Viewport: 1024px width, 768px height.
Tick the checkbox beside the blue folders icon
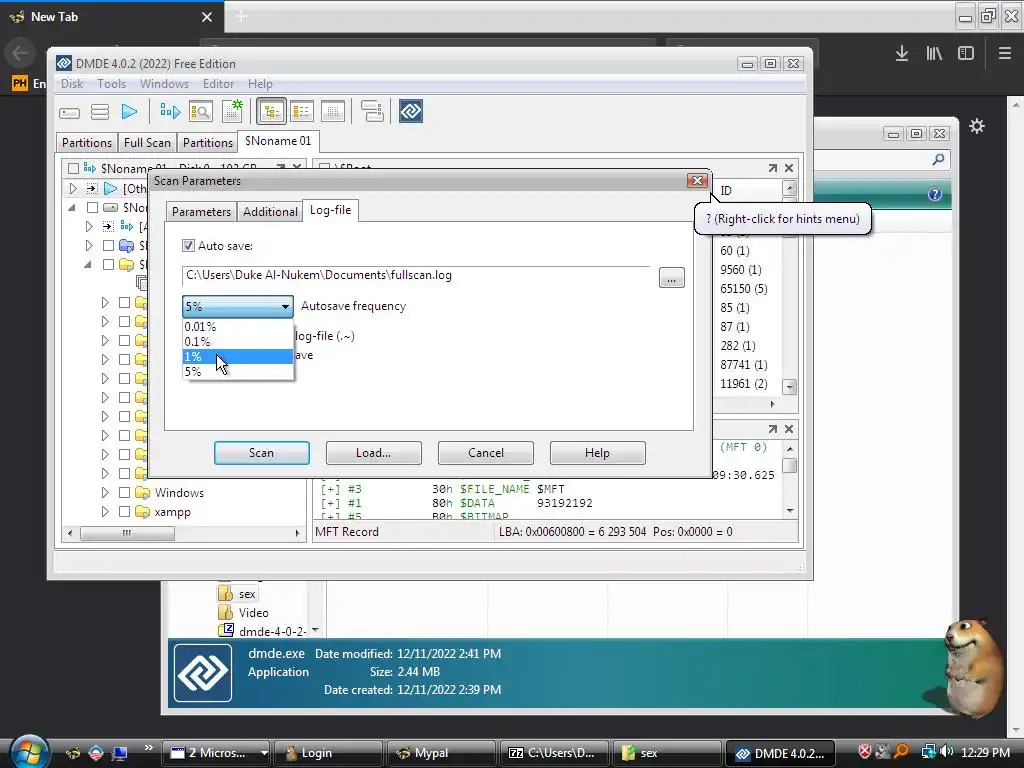[108, 246]
